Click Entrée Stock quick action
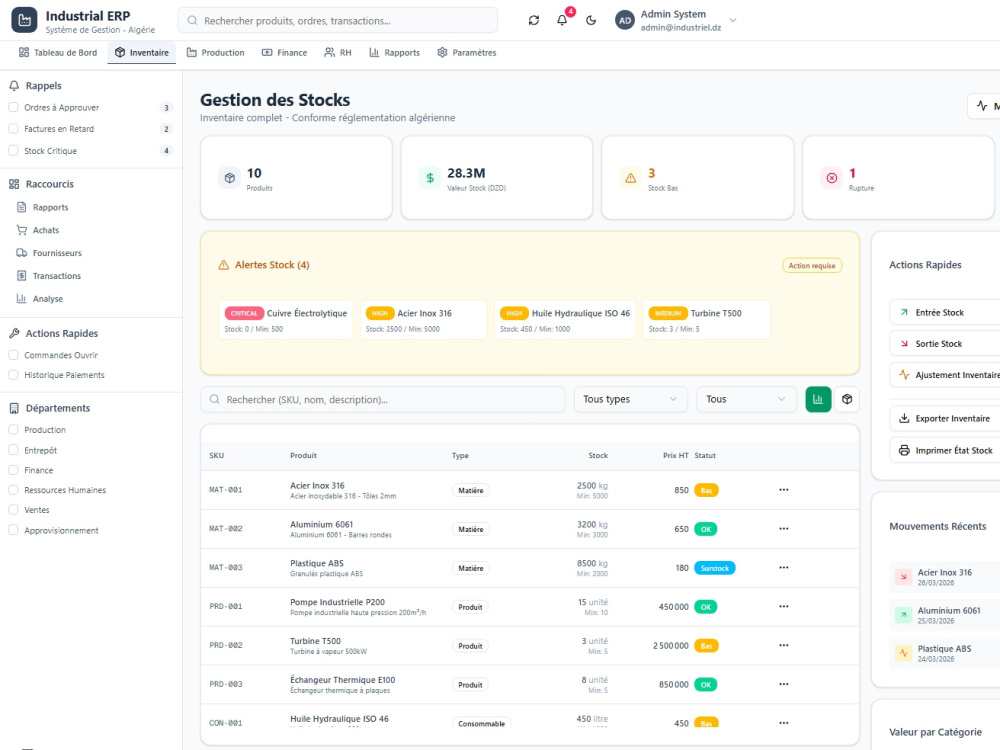Viewport: 1000px width, 750px height. coord(945,312)
